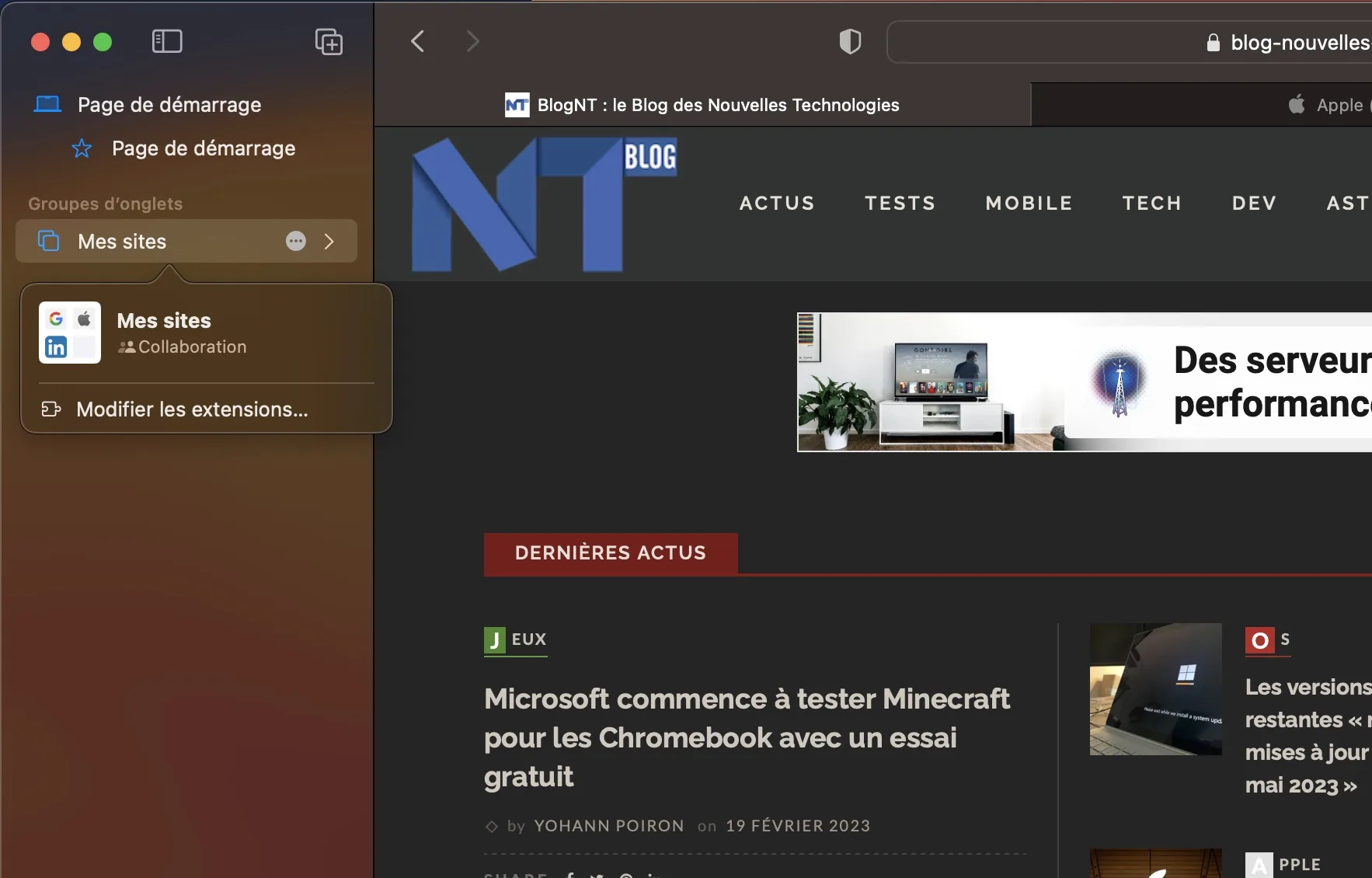
Task: Open the Windows laptop article thumbnail
Action: [1155, 688]
